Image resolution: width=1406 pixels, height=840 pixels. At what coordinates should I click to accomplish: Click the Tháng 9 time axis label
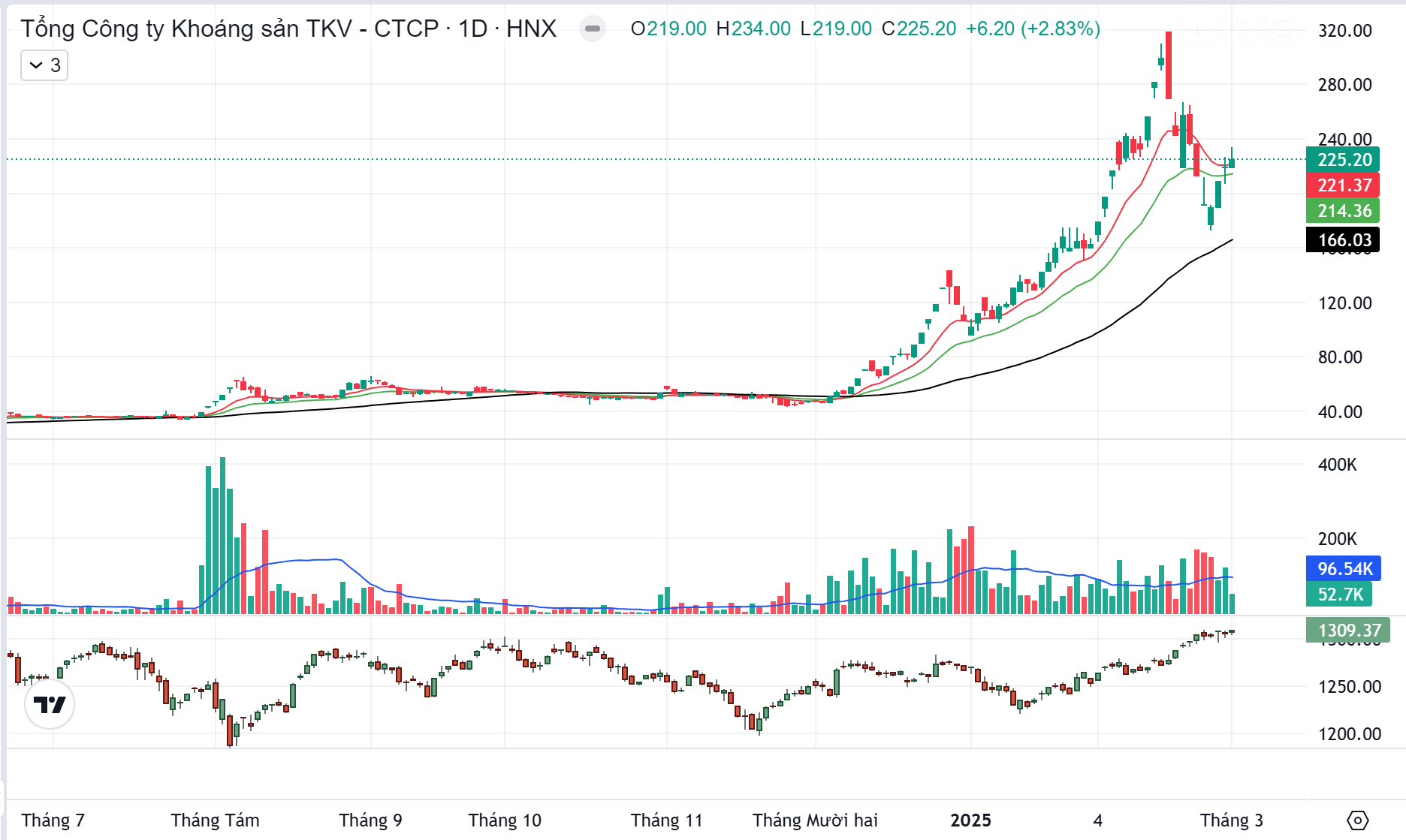coord(370,820)
